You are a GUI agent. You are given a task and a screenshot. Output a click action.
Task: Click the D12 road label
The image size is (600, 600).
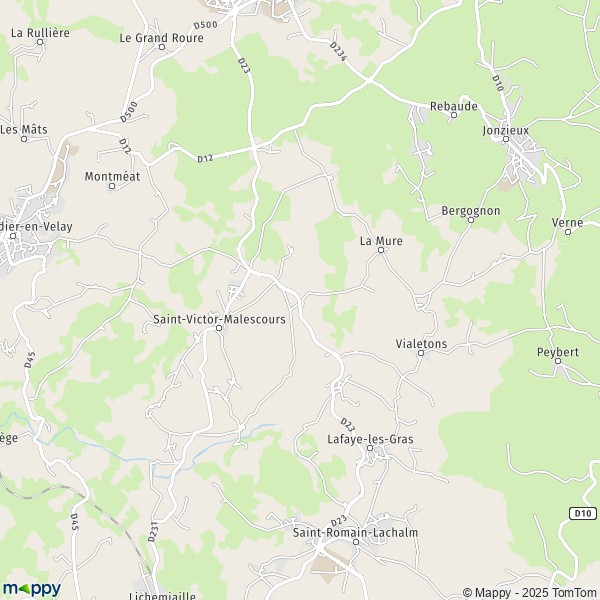(x=205, y=158)
